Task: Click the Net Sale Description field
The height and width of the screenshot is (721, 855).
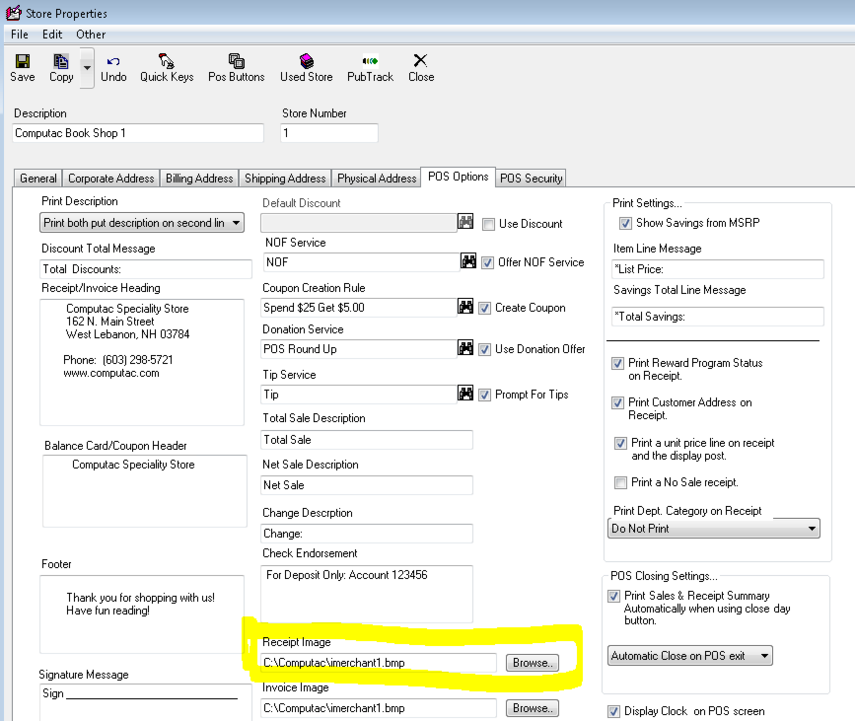Action: tap(366, 485)
